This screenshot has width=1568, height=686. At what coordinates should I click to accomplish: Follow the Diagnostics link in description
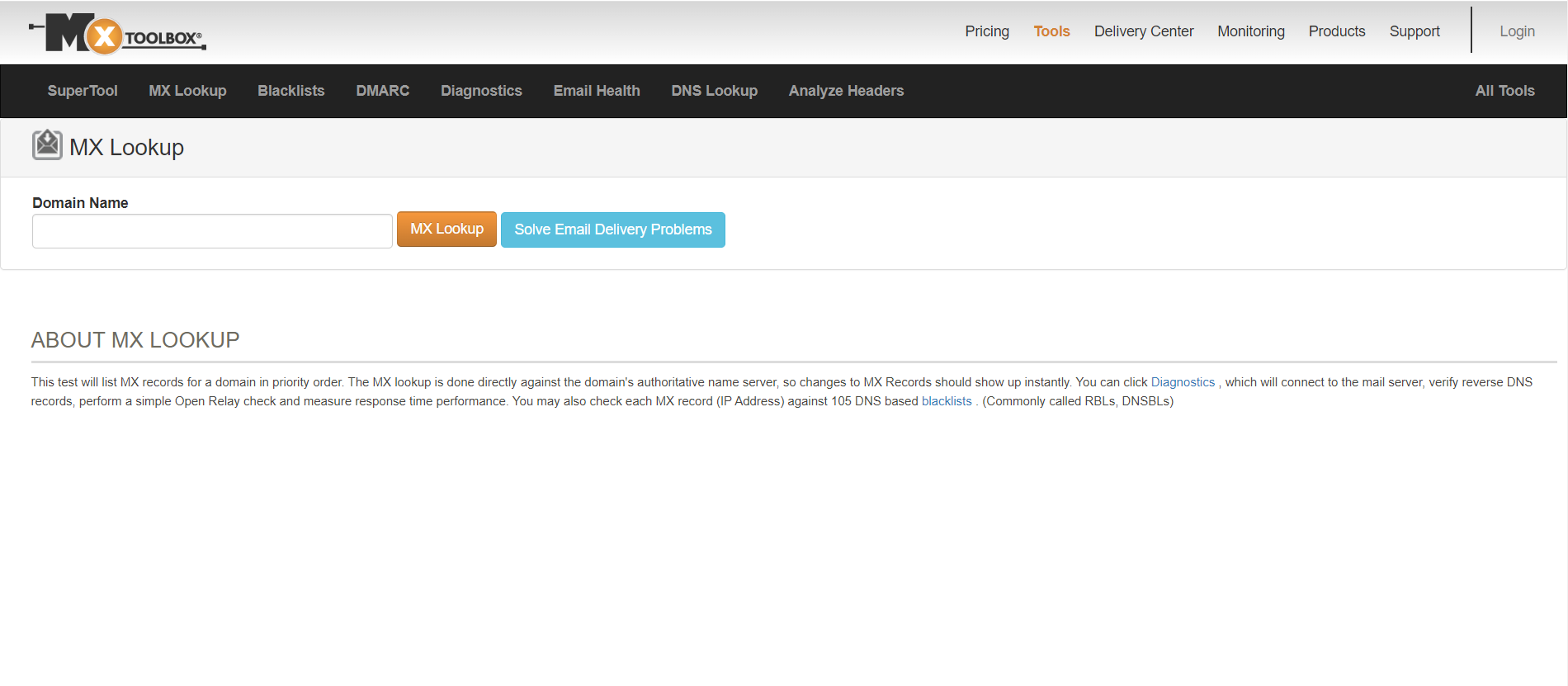coord(1183,382)
